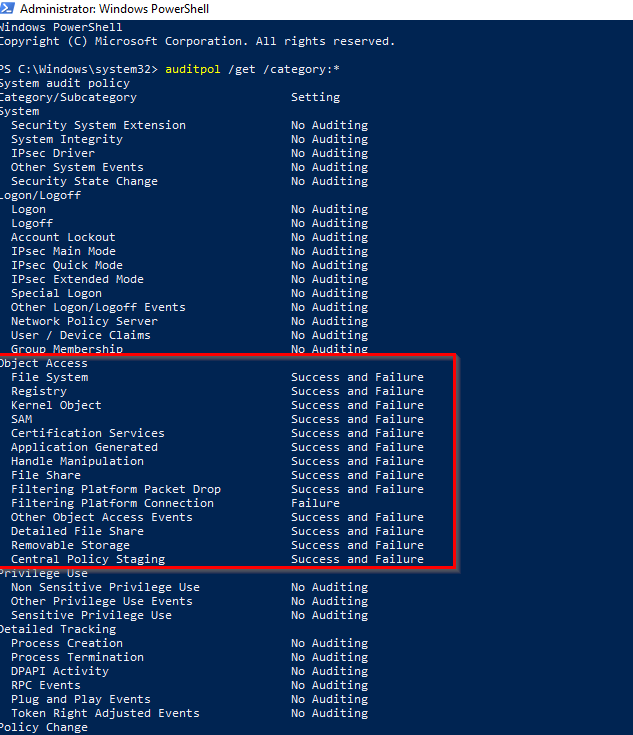Click the 'Other Logon/Logoff Events' row label
This screenshot has width=633, height=735.
[x=98, y=308]
